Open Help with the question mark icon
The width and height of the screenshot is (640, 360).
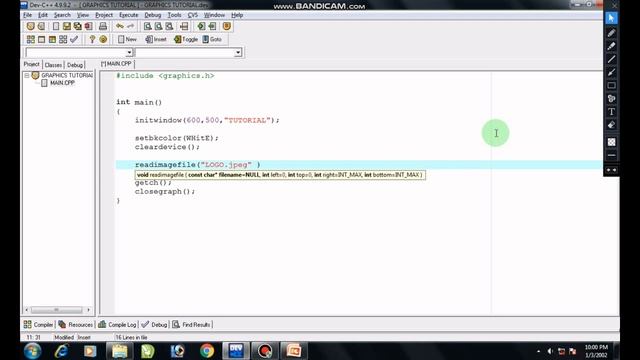pyautogui.click(x=92, y=40)
